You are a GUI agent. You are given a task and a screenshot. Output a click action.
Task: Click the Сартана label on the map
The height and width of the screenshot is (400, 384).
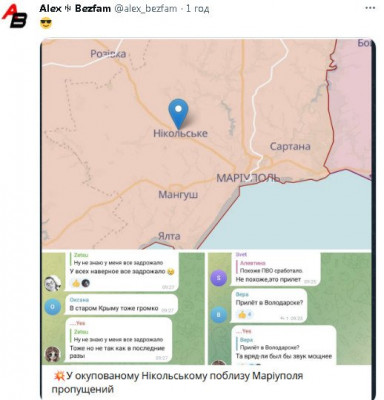290,146
